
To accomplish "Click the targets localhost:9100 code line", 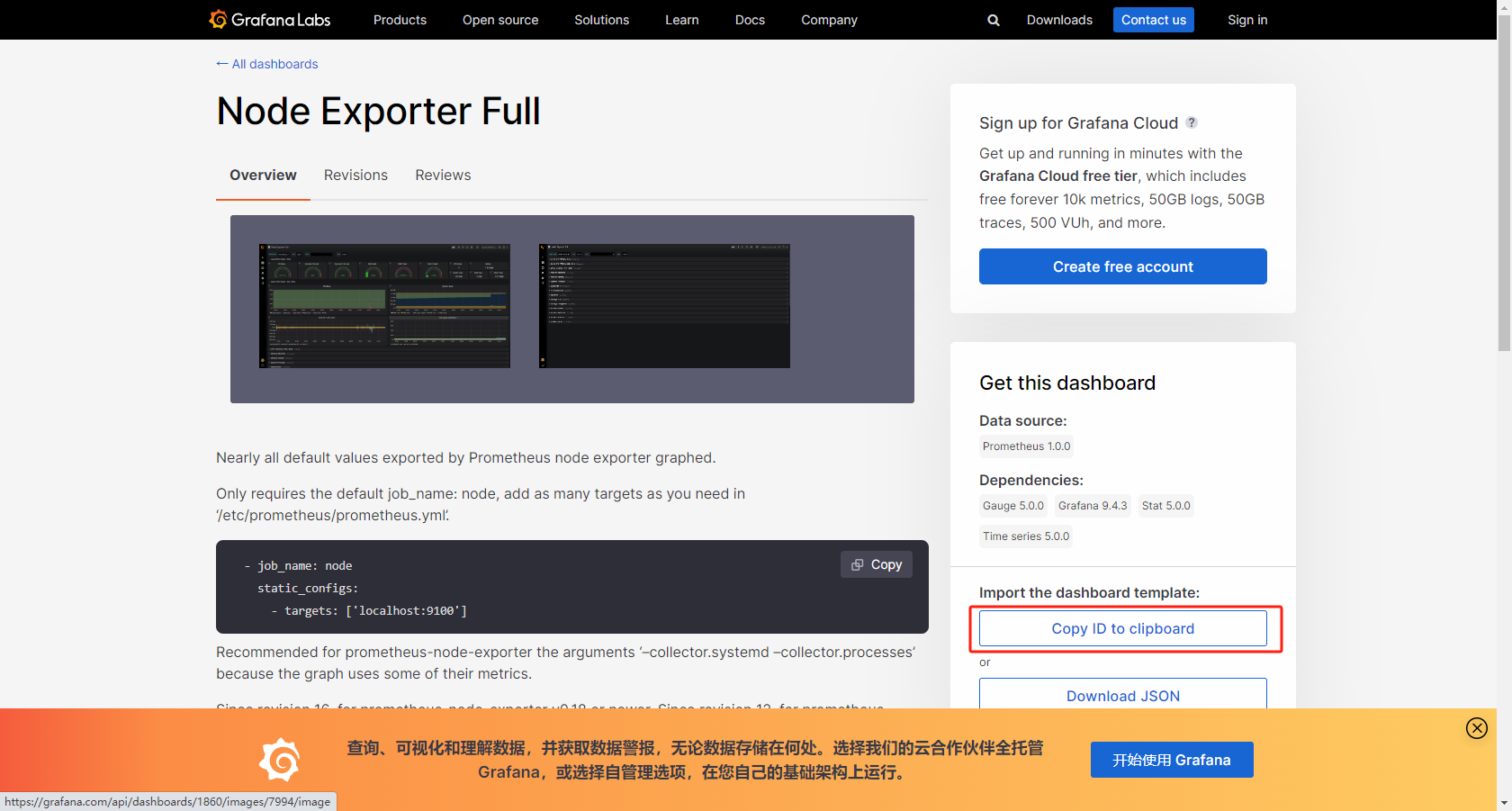I will [369, 611].
